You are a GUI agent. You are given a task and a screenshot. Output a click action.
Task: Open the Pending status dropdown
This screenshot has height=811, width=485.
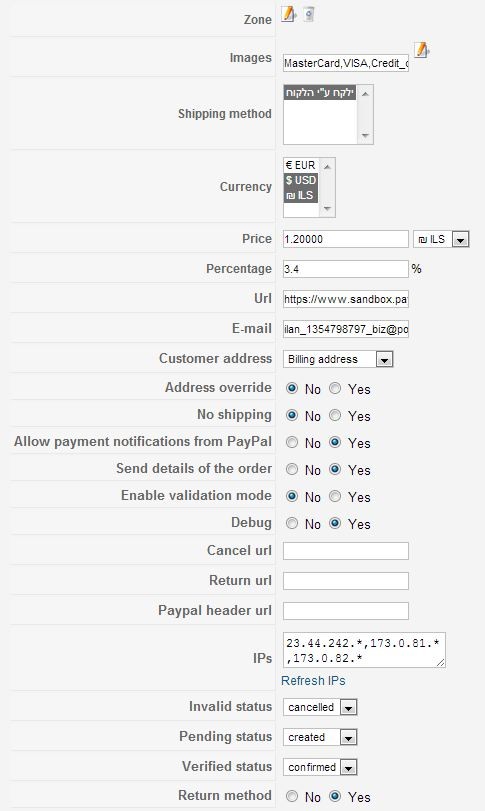320,737
